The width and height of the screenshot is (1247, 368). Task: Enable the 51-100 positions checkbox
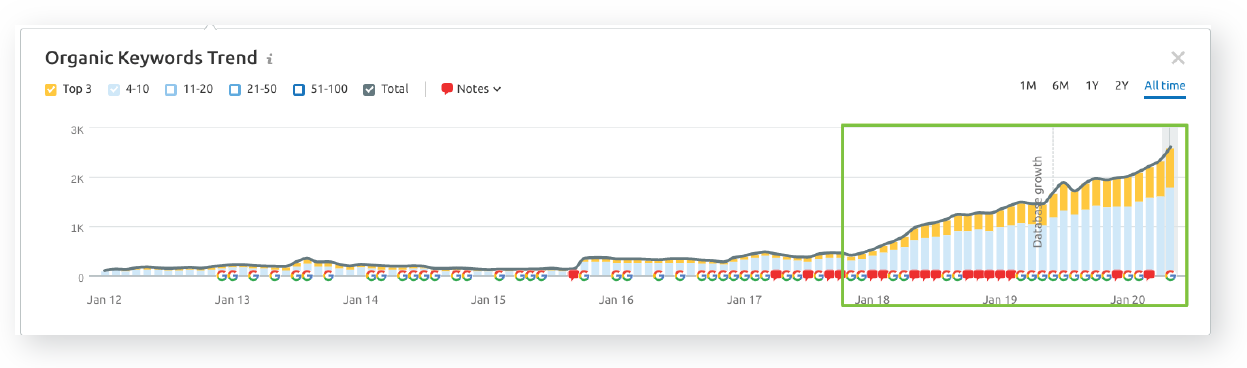pyautogui.click(x=299, y=89)
